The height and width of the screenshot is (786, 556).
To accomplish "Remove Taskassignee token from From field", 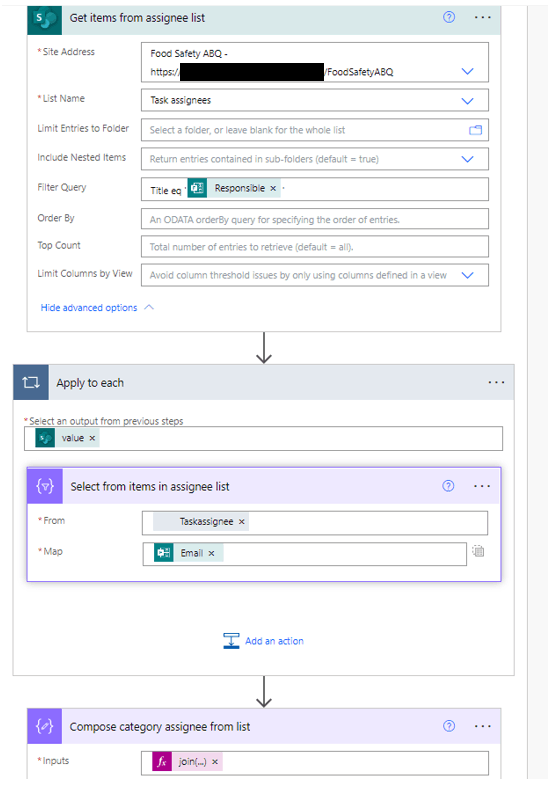I will coord(242,522).
